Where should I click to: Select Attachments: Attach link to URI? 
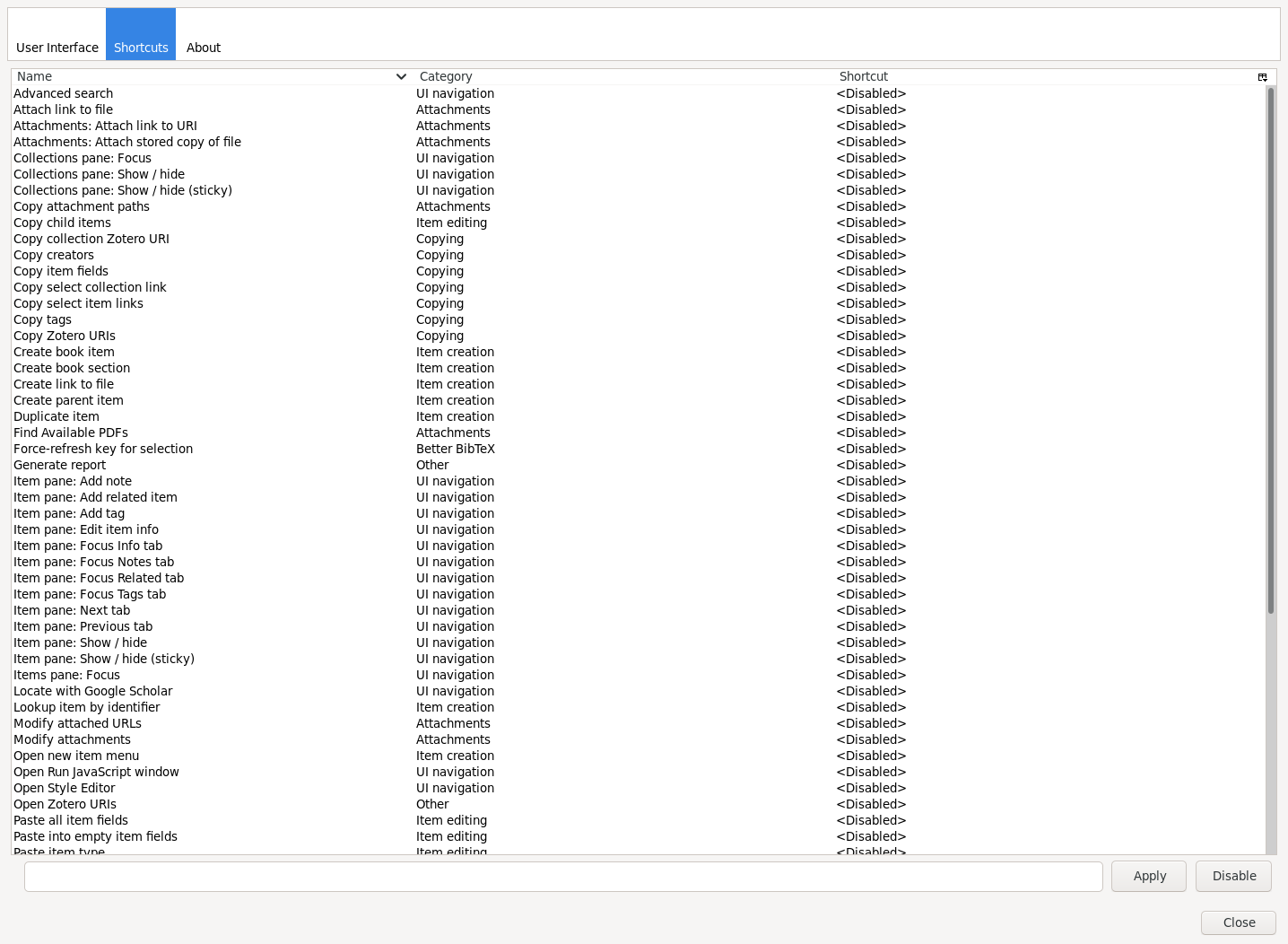(638, 126)
